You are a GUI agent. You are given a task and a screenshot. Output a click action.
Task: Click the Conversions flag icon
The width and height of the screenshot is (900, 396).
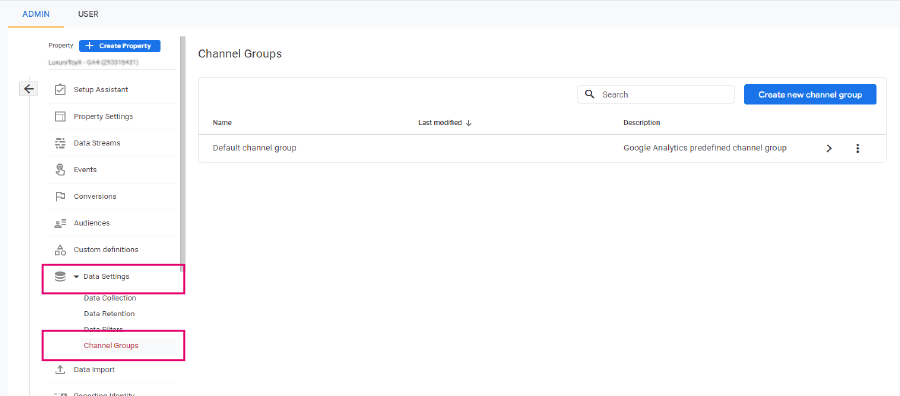pos(60,196)
